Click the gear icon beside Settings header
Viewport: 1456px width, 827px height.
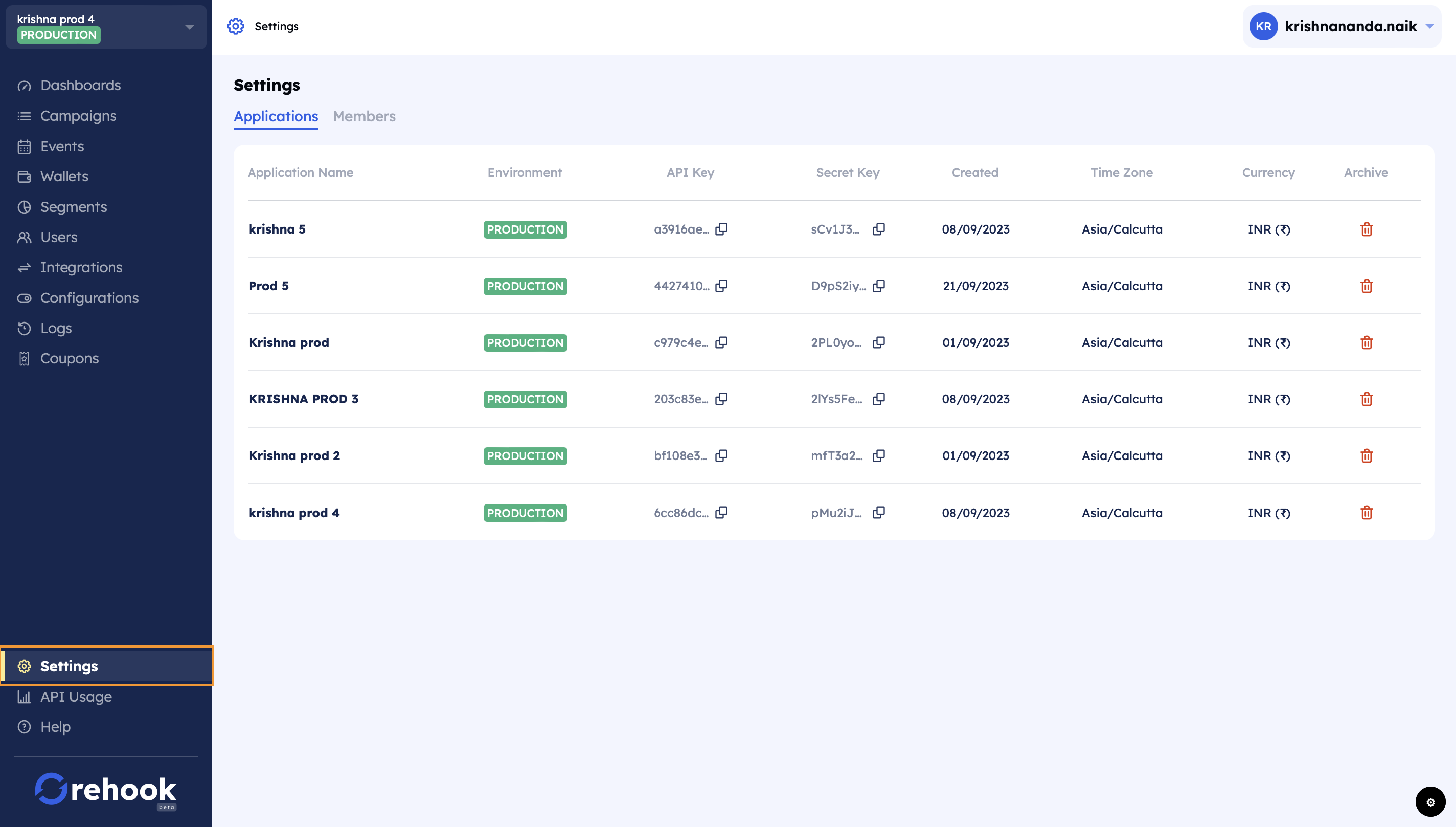[x=236, y=26]
